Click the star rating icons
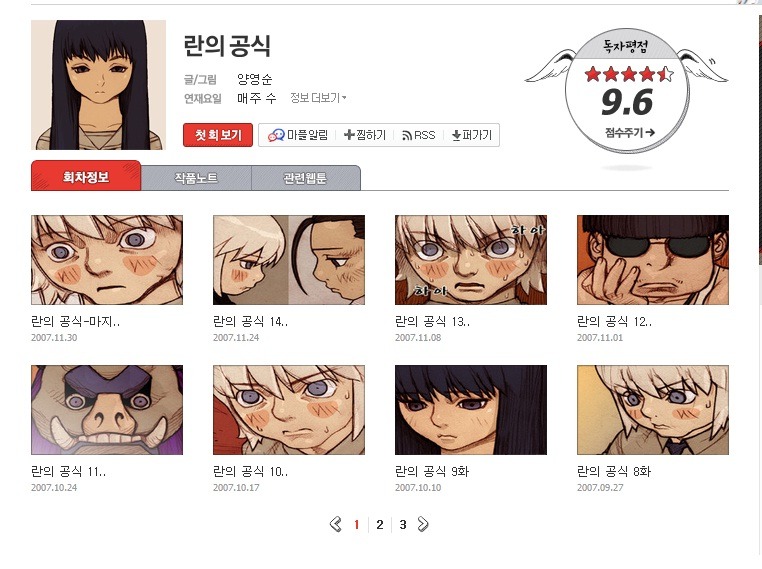Image resolution: width=762 pixels, height=569 pixels. pos(629,74)
